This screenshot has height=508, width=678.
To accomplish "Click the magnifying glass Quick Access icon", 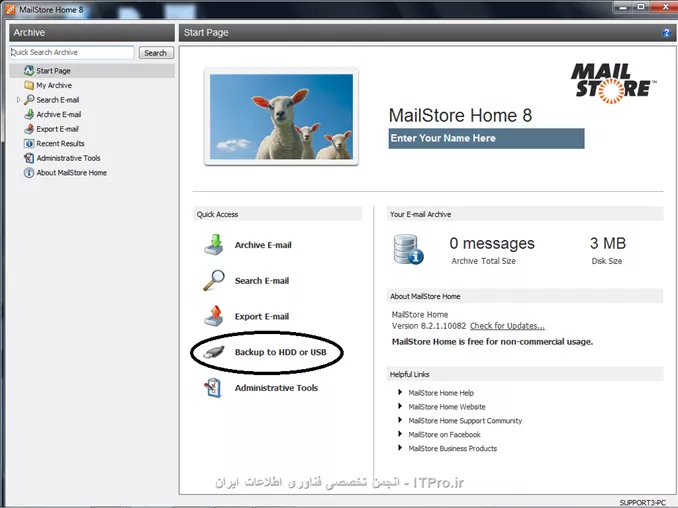I will 214,281.
